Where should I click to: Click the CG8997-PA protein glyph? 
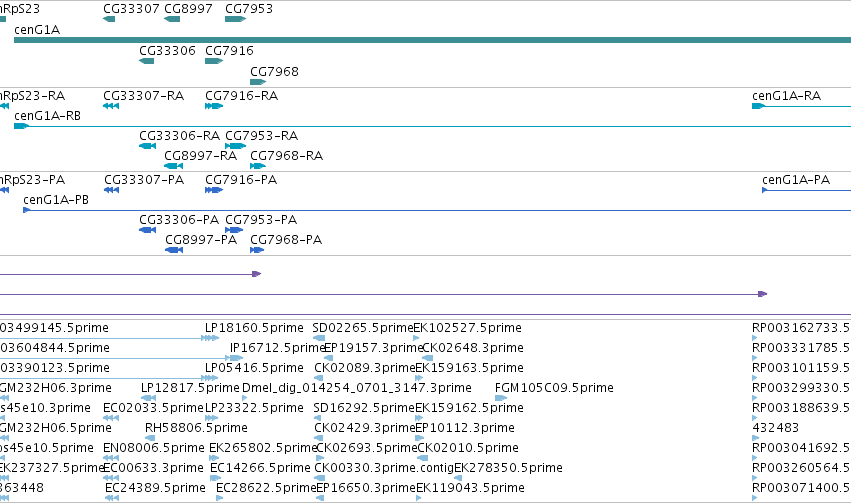click(x=174, y=250)
